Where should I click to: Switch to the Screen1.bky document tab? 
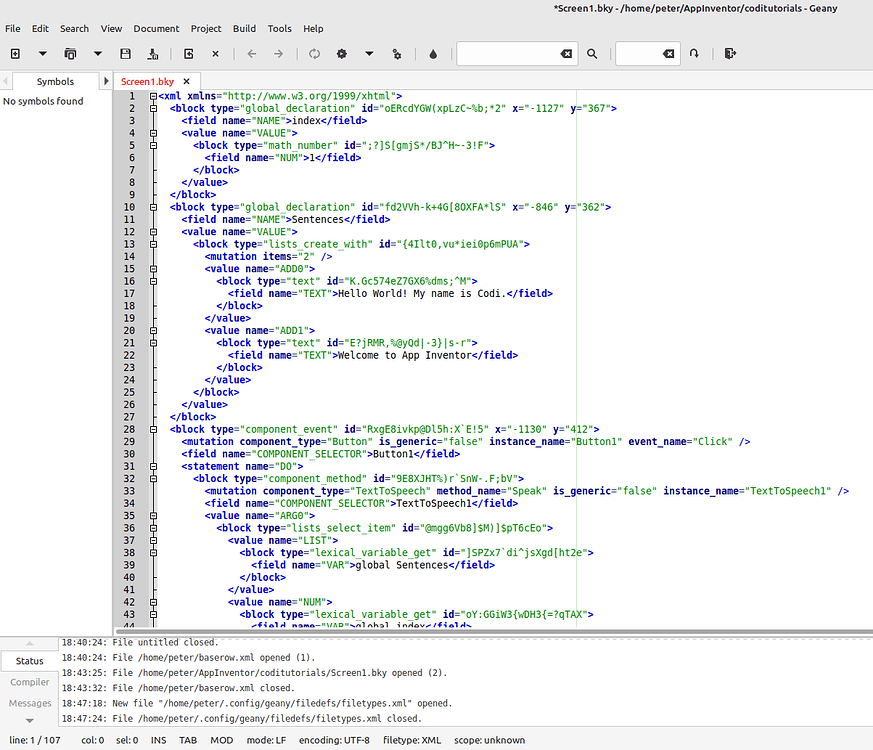tap(148, 81)
